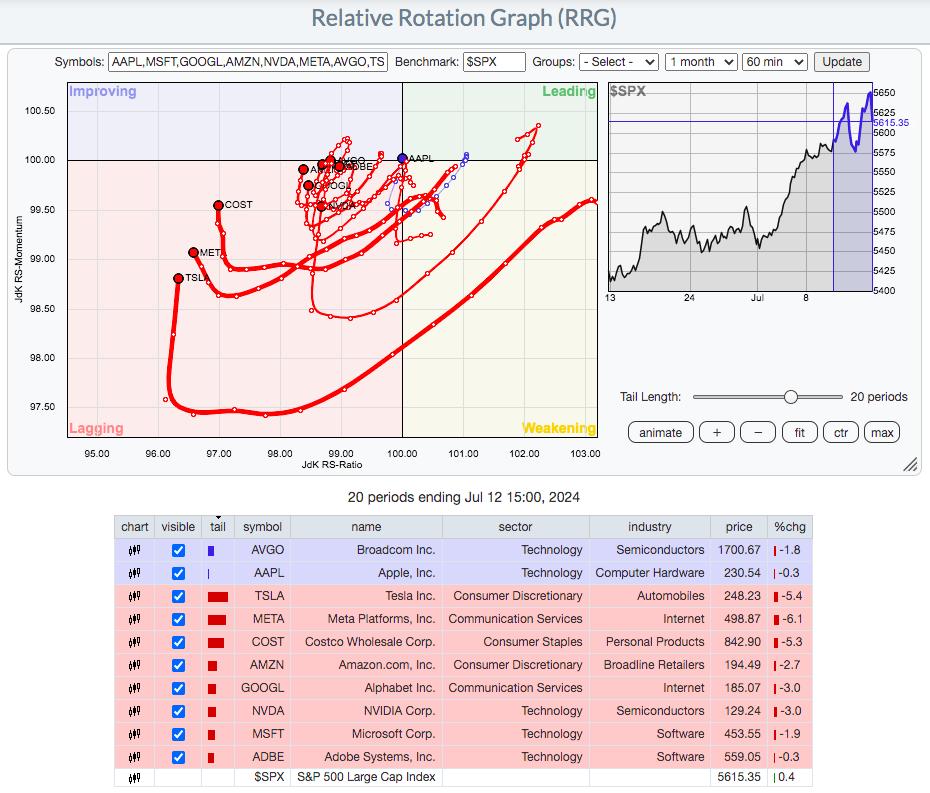Adjust the Tail Length slider
The width and height of the screenshot is (930, 793).
click(790, 397)
